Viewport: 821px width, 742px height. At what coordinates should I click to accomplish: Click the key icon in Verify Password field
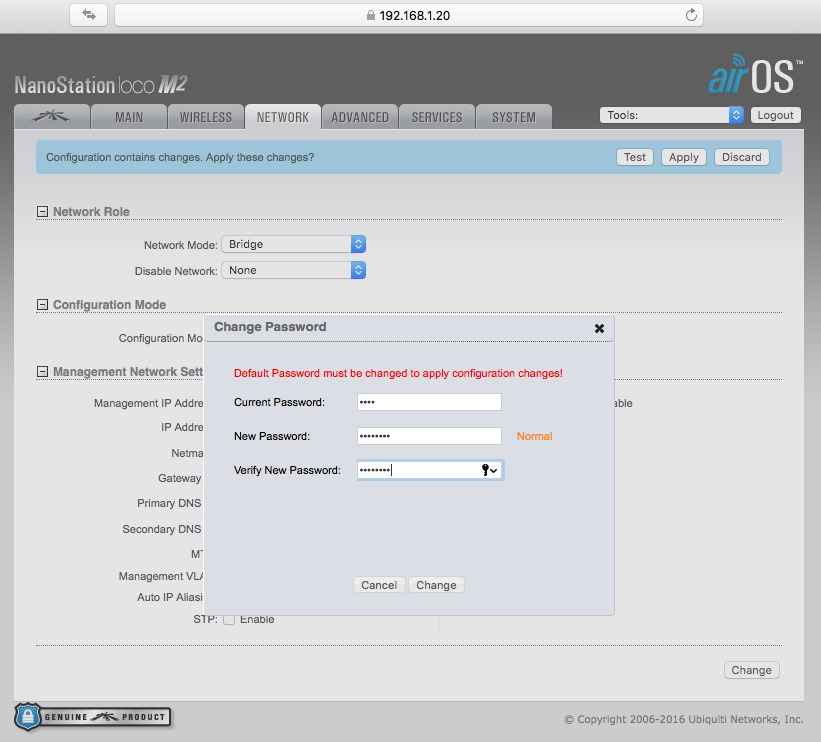(488, 470)
